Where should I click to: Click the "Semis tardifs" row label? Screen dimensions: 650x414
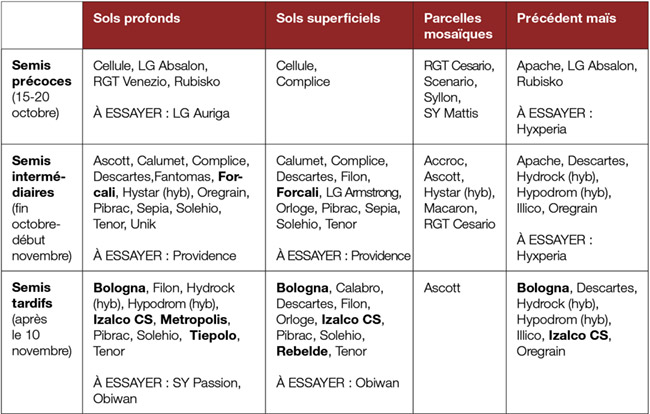[x=32, y=295]
